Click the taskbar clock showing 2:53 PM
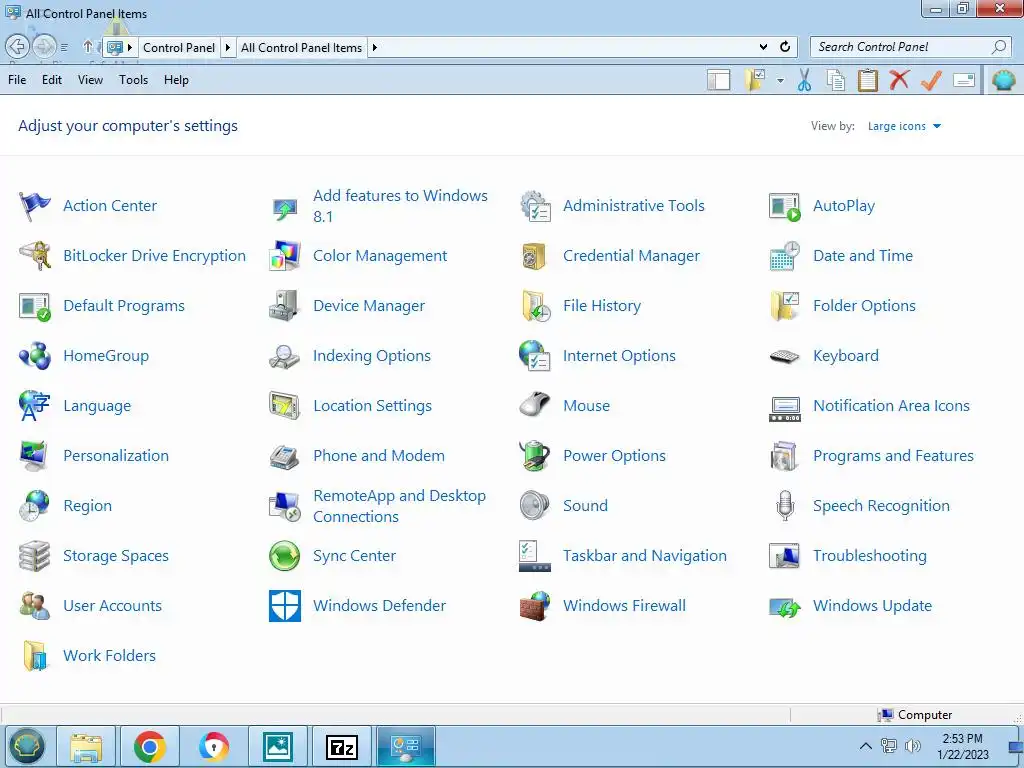 coord(963,746)
